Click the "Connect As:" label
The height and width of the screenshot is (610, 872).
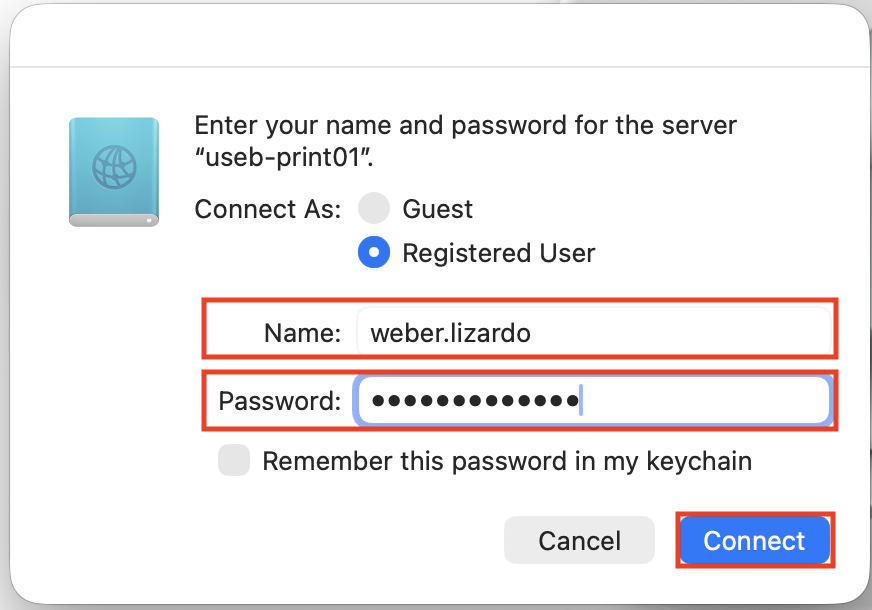(267, 209)
